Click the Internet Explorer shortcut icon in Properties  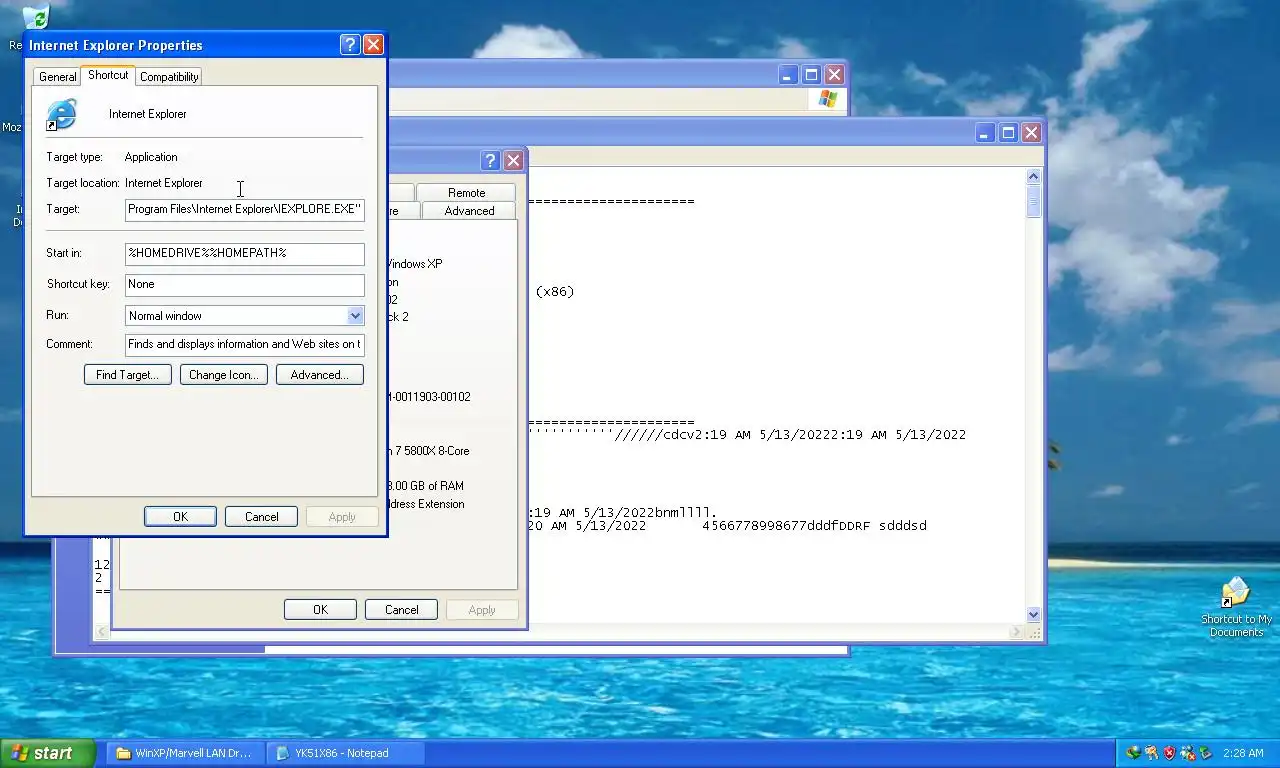[61, 115]
